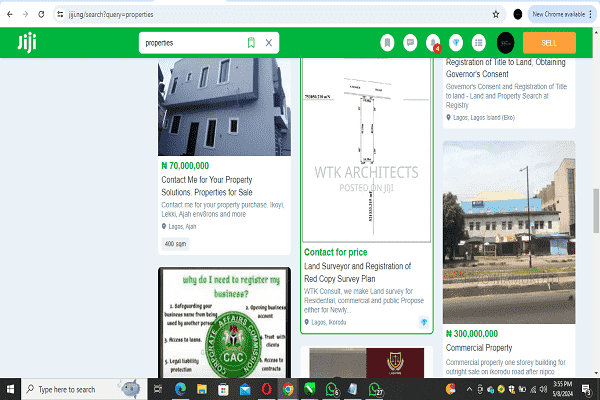Switch to Google Chrome in the taskbar
Image resolution: width=600 pixels, height=400 pixels.
pos(288,390)
